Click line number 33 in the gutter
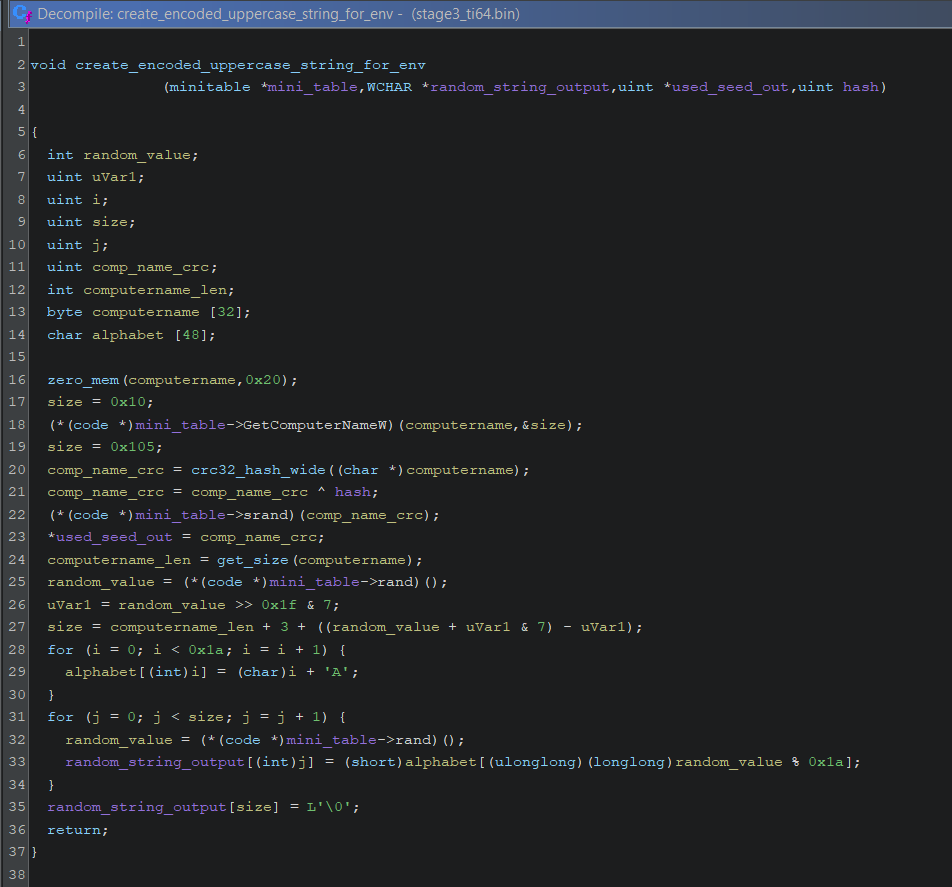 (x=21, y=762)
